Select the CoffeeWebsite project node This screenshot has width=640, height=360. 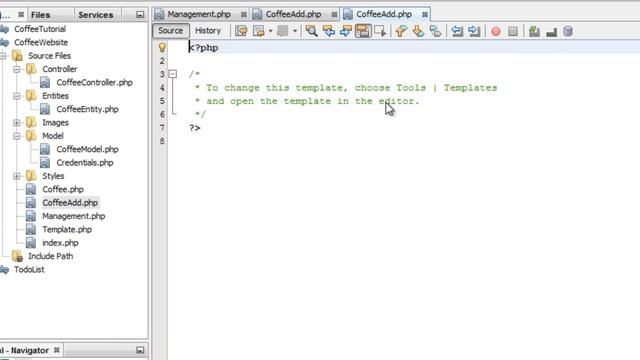point(41,42)
